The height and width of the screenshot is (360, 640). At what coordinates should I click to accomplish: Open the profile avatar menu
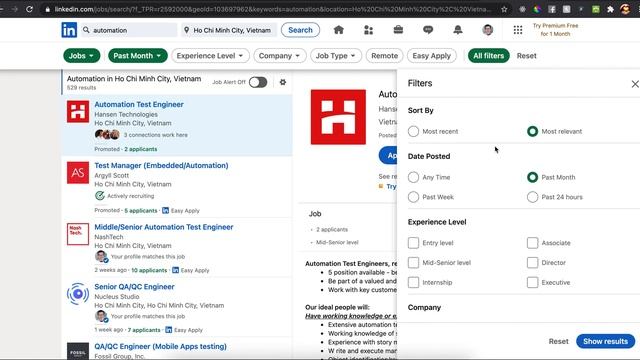[487, 30]
